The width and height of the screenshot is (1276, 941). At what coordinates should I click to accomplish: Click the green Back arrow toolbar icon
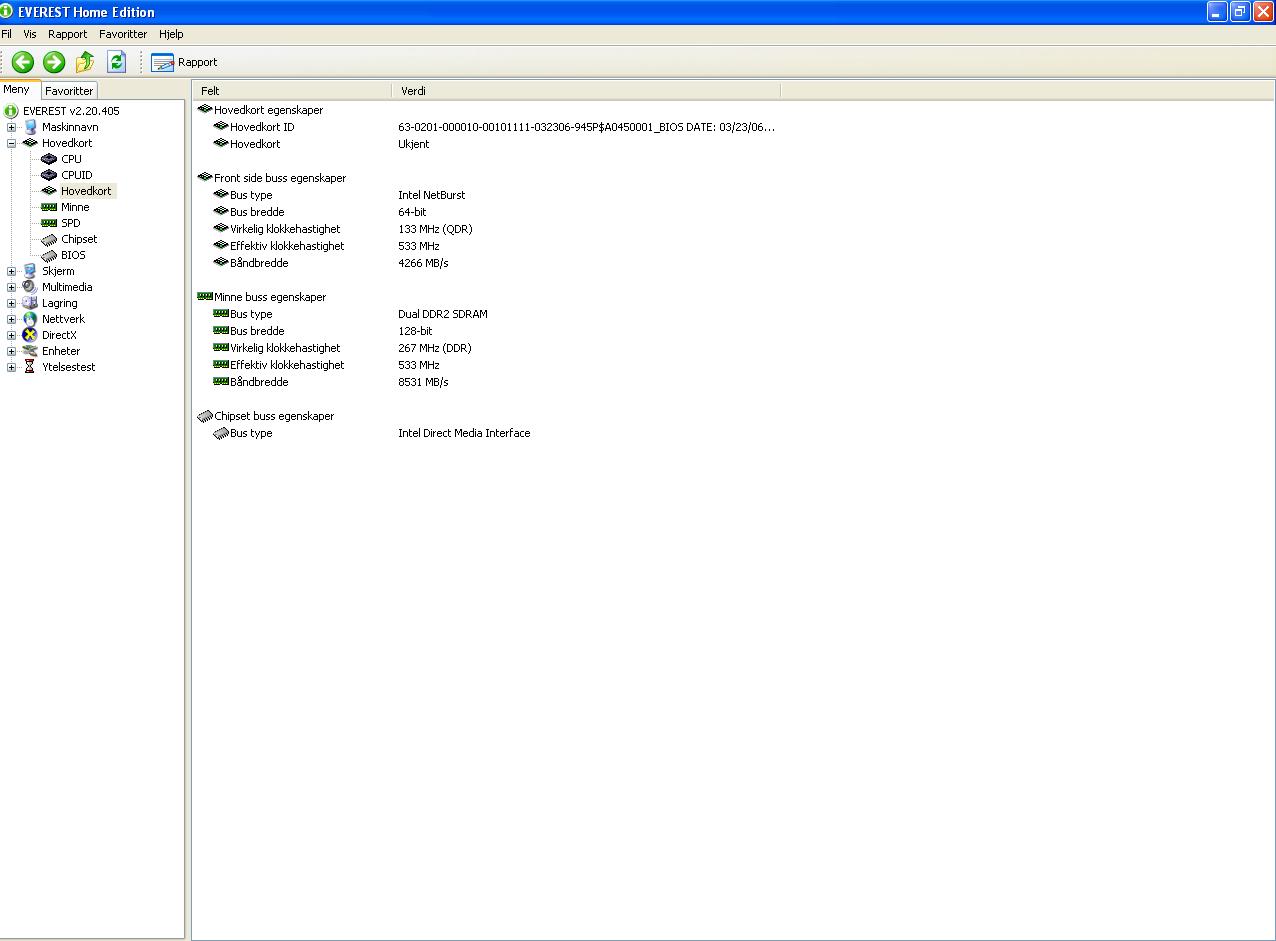(23, 62)
